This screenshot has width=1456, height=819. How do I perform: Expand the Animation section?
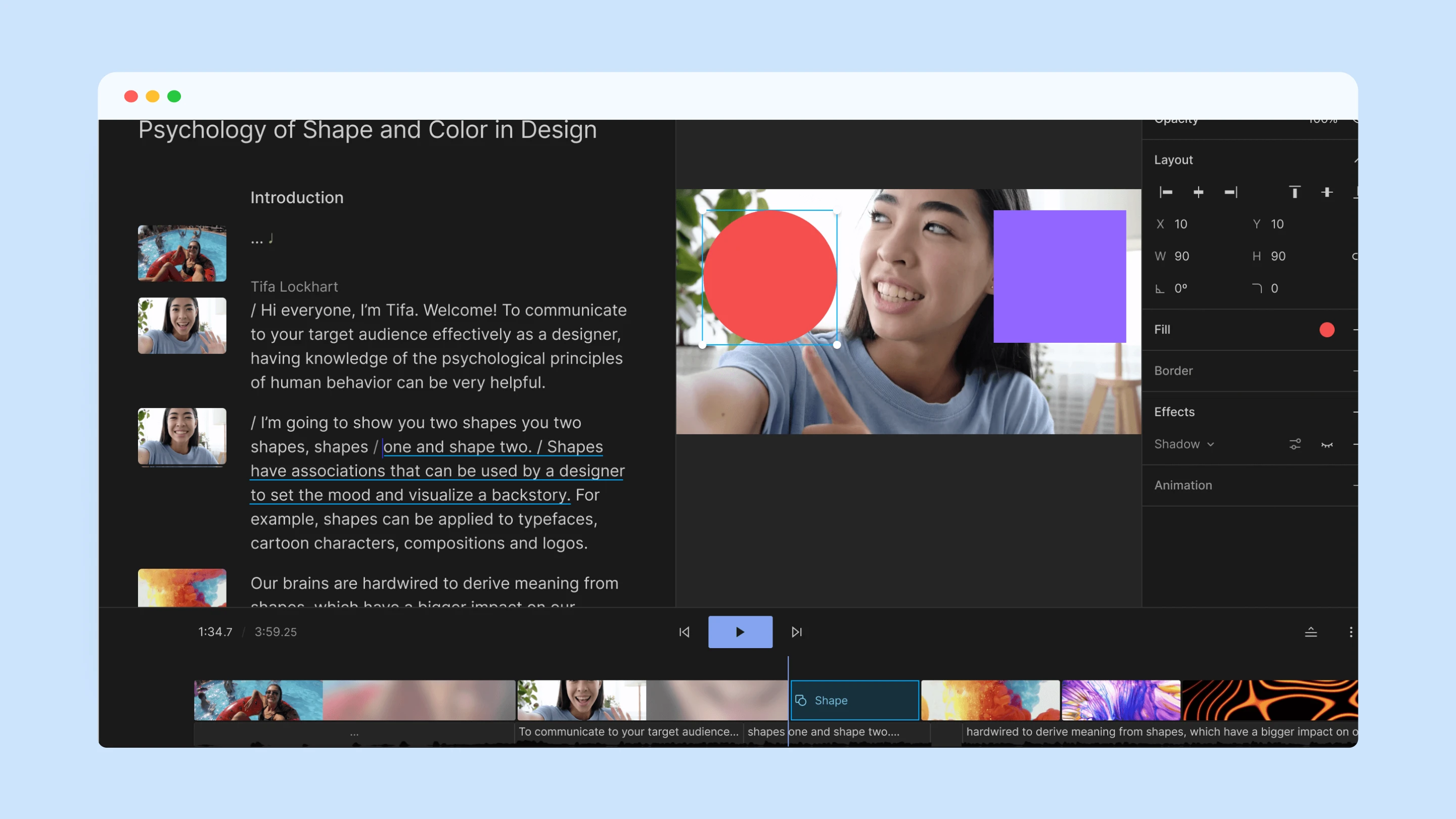point(1183,485)
